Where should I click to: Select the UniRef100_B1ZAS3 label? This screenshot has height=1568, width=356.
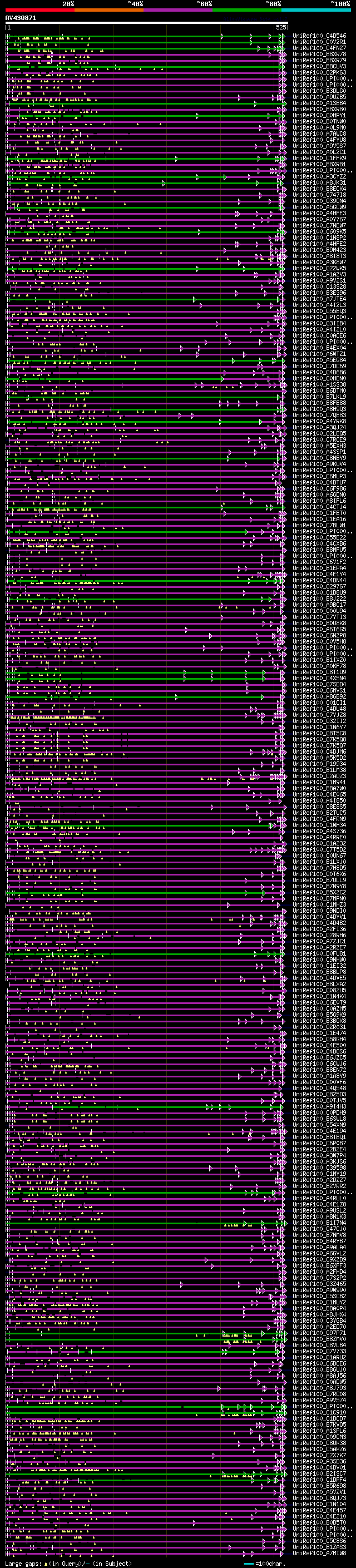pos(319,1547)
